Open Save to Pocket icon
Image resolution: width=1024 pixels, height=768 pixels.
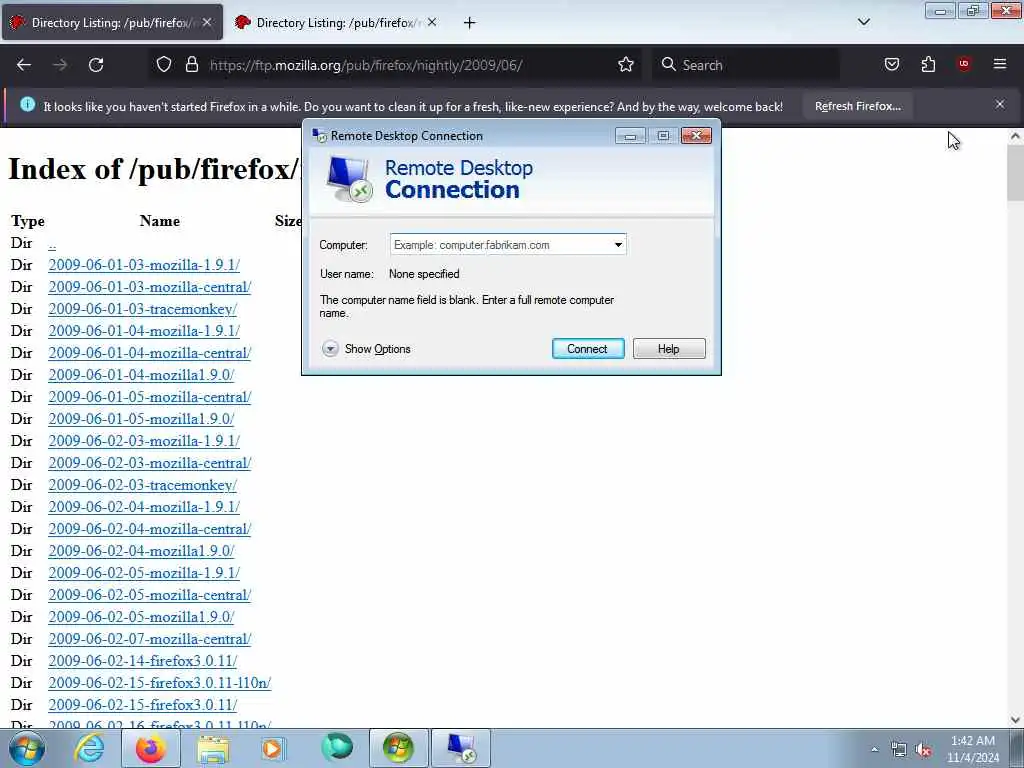pos(891,64)
